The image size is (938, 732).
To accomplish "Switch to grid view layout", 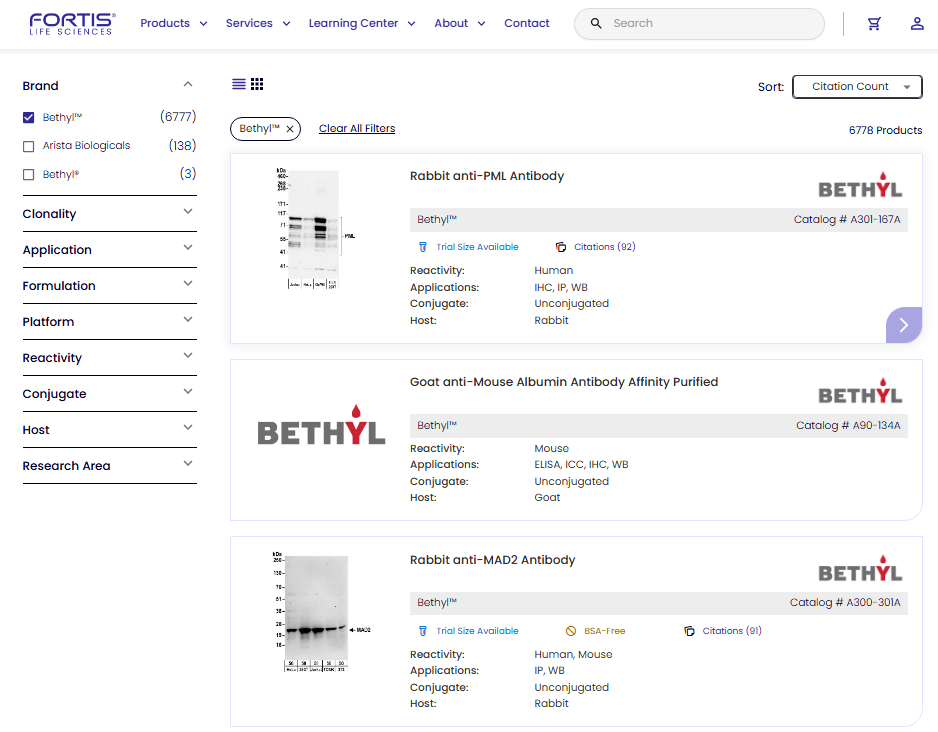I will [257, 84].
